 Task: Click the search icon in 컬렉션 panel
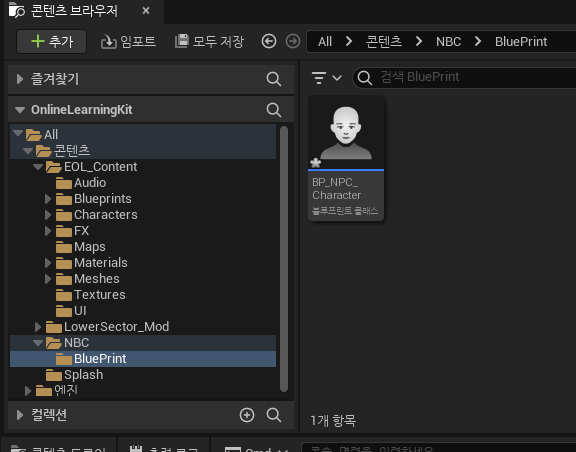(x=274, y=415)
